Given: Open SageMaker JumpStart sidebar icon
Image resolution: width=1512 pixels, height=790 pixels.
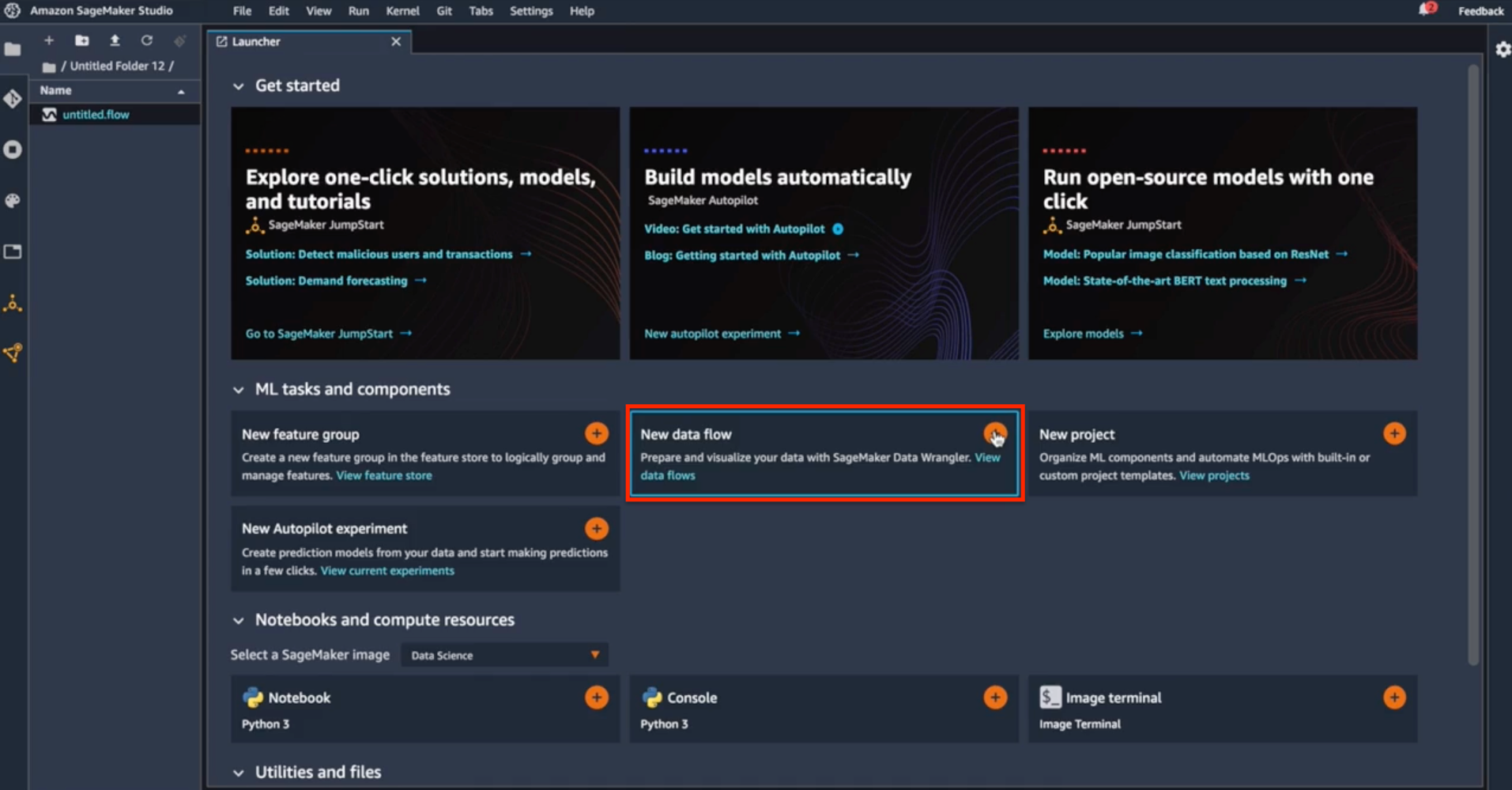Looking at the screenshot, I should (x=13, y=303).
